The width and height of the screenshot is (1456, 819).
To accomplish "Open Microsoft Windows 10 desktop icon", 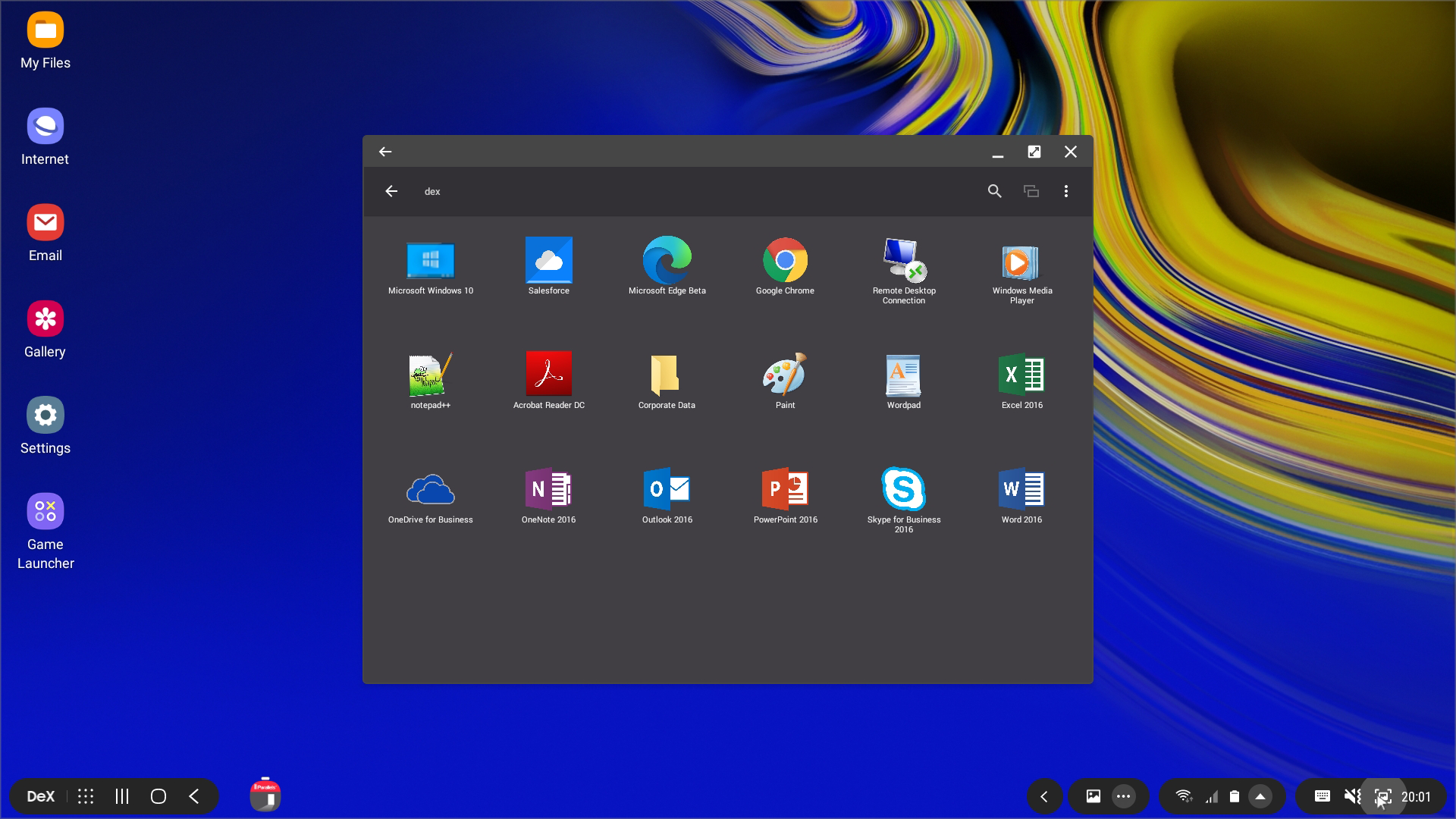I will point(430,262).
